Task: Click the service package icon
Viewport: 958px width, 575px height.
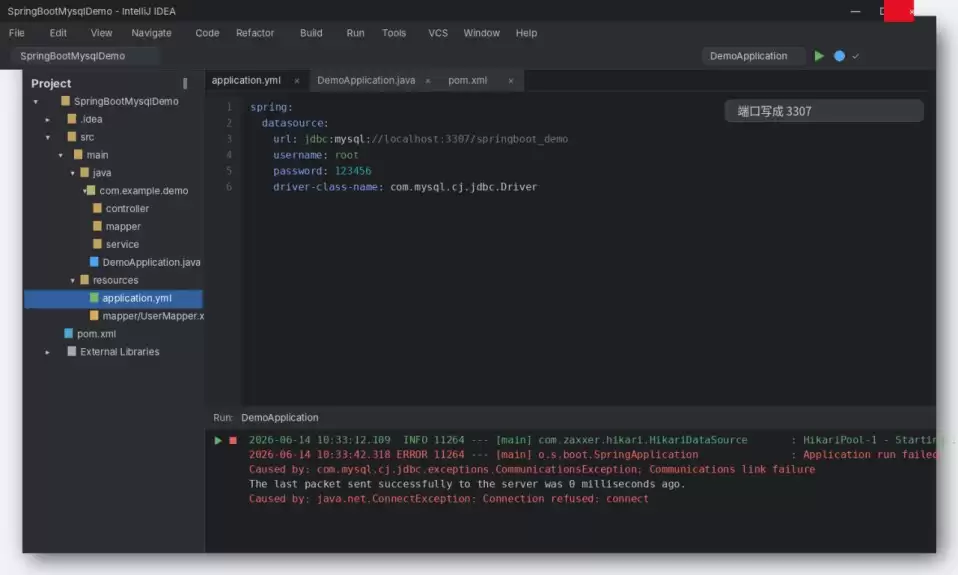Action: pyautogui.click(x=97, y=244)
